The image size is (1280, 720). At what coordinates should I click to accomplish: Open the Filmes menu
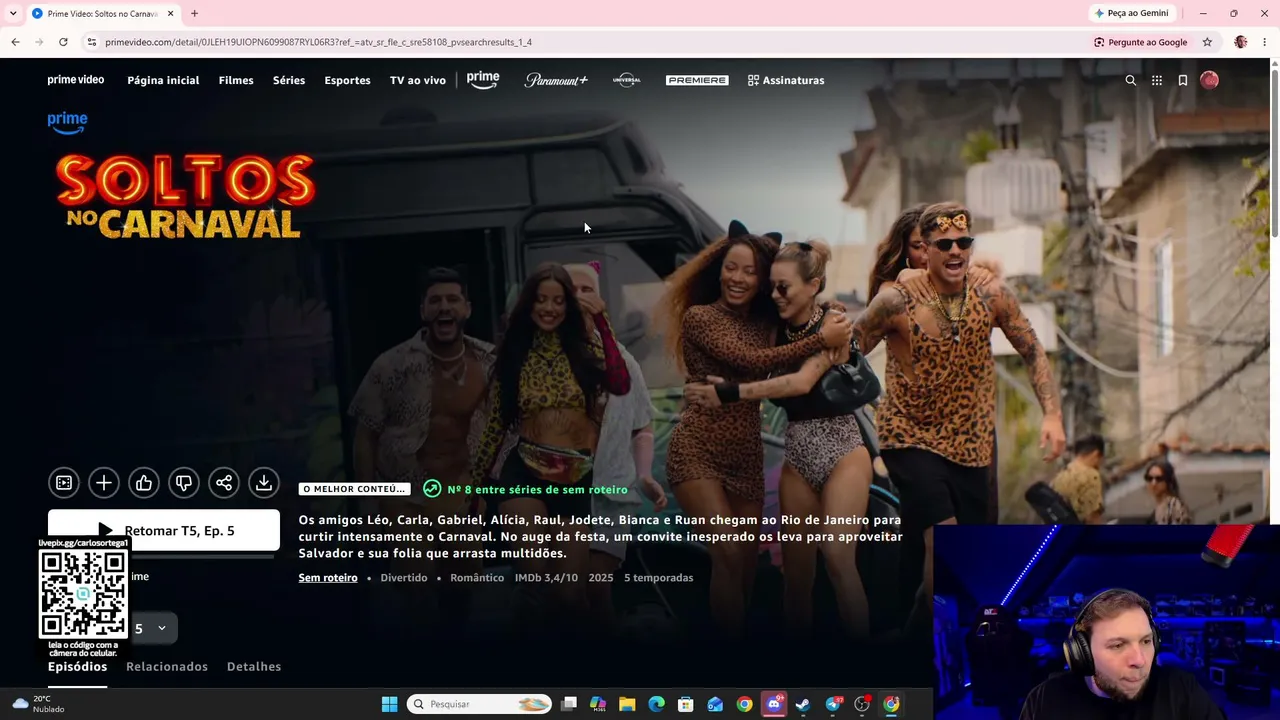[236, 80]
